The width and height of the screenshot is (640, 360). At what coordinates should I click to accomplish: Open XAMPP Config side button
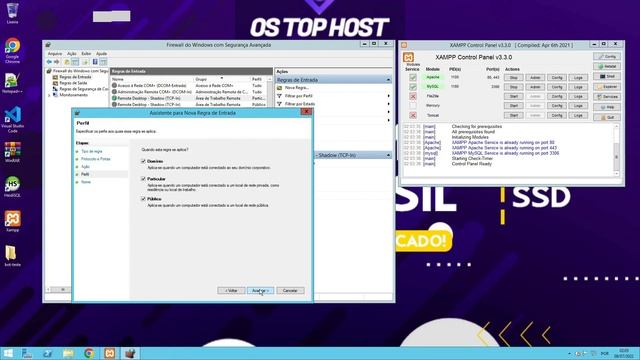[x=607, y=56]
